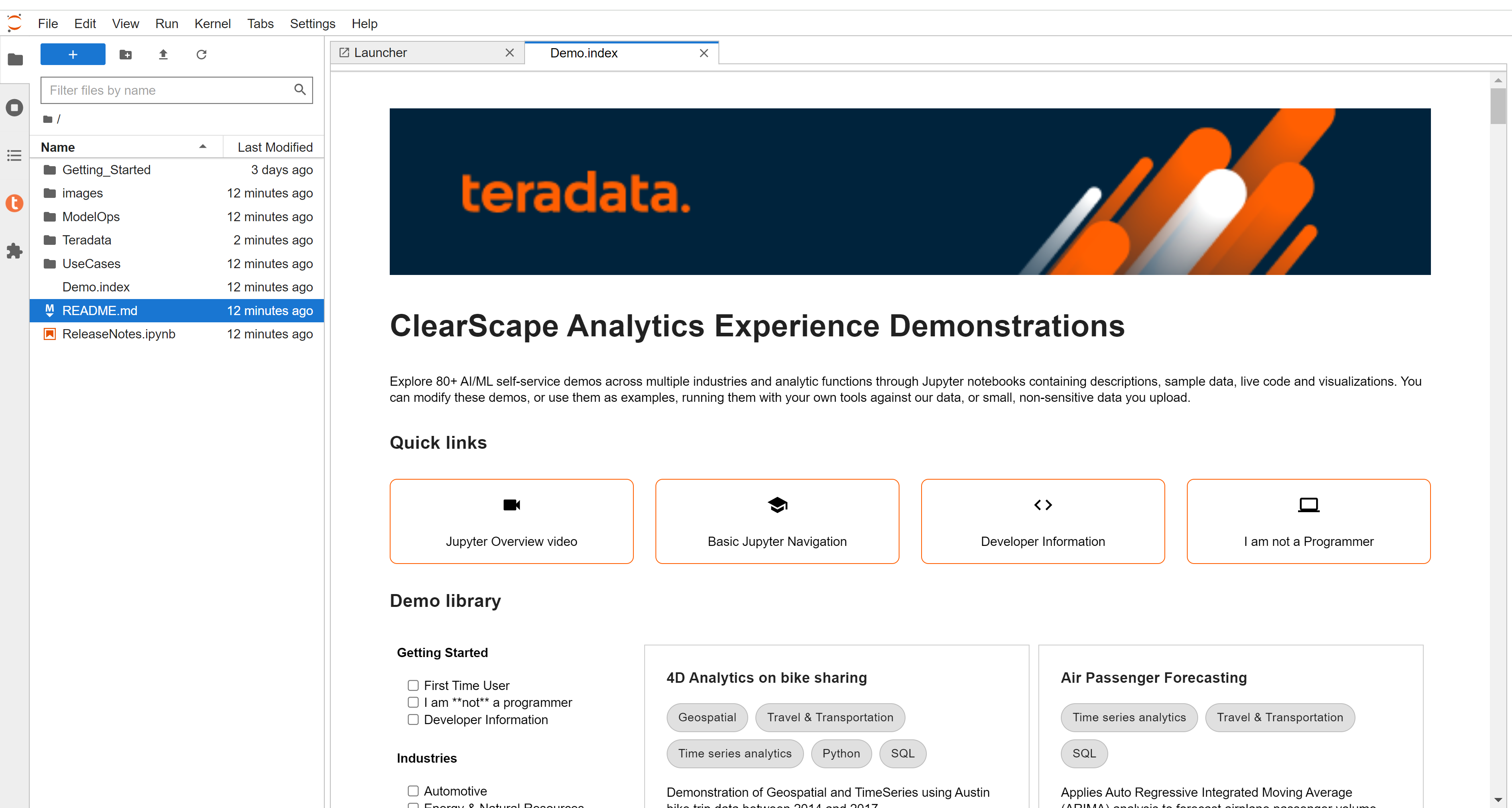Enable the Automotive industry checkbox
Viewport: 1512px width, 808px height.
[x=414, y=790]
